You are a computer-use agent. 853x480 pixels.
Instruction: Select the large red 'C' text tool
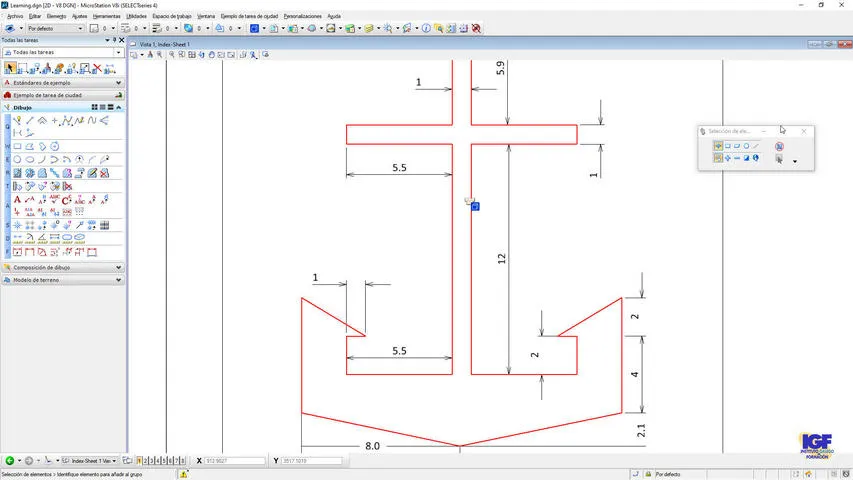click(x=66, y=200)
